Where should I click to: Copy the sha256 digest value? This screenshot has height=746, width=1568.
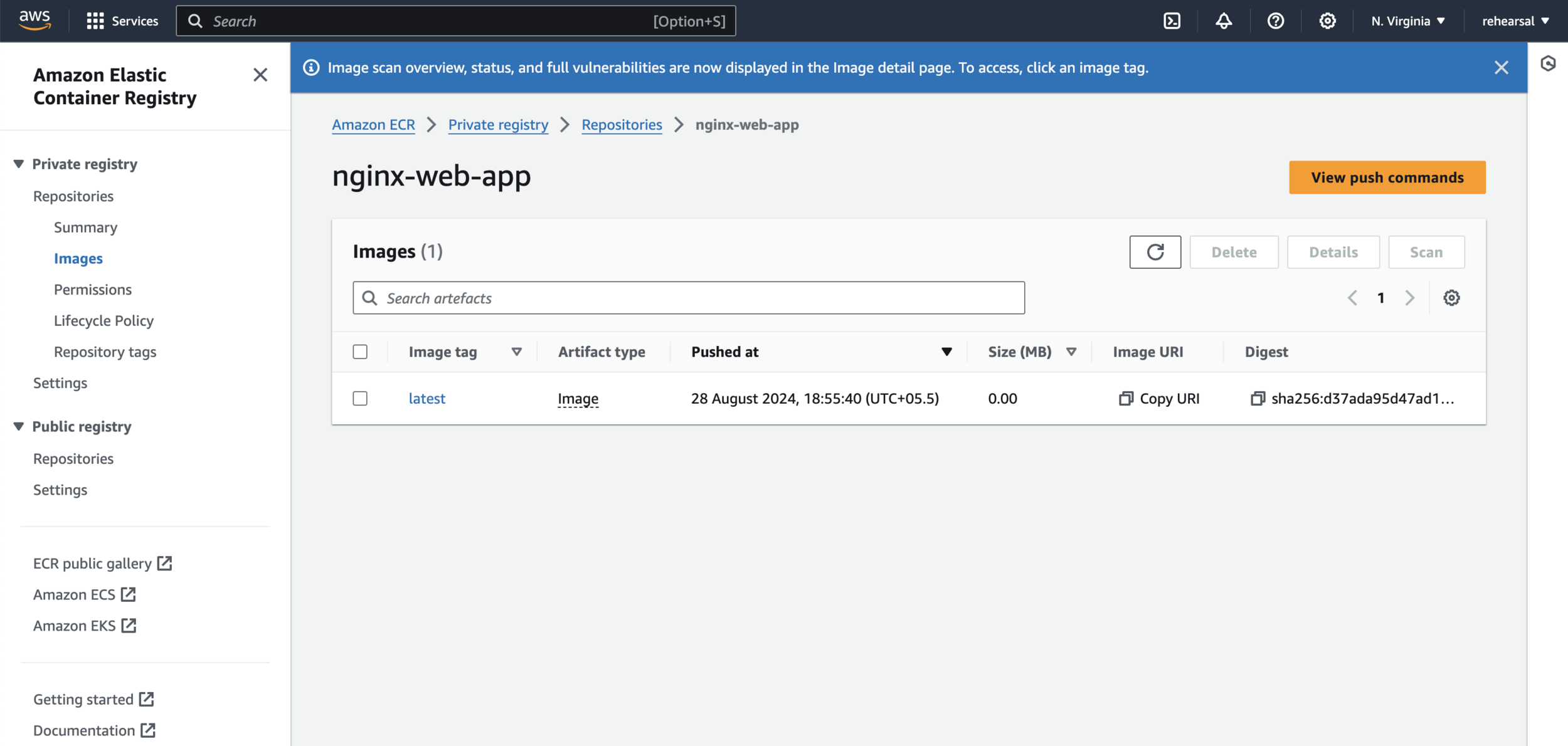1258,399
